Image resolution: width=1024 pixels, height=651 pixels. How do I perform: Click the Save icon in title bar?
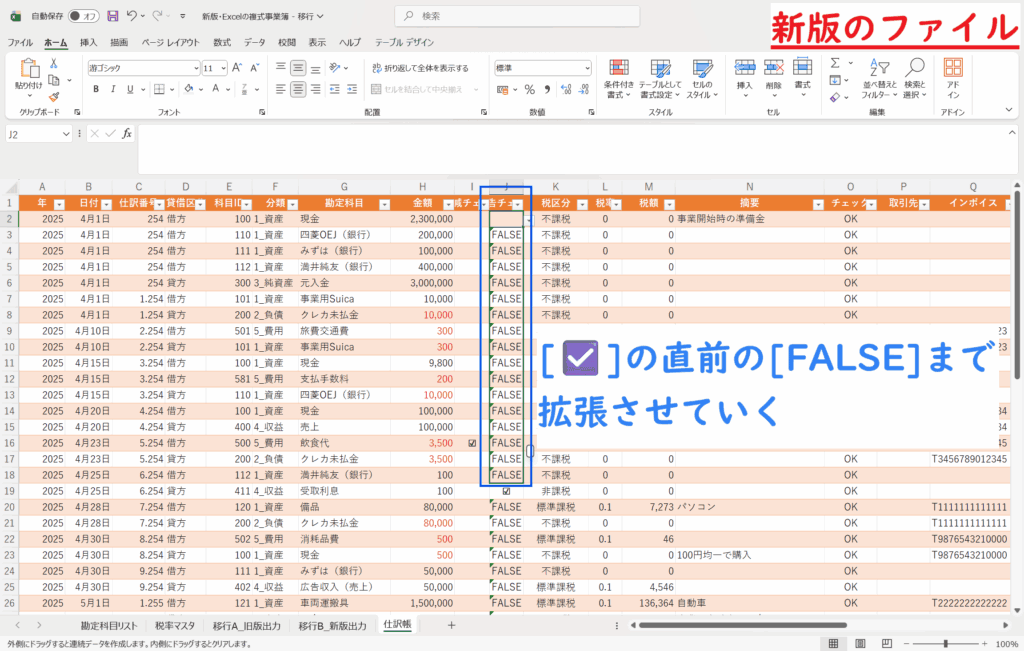point(112,17)
